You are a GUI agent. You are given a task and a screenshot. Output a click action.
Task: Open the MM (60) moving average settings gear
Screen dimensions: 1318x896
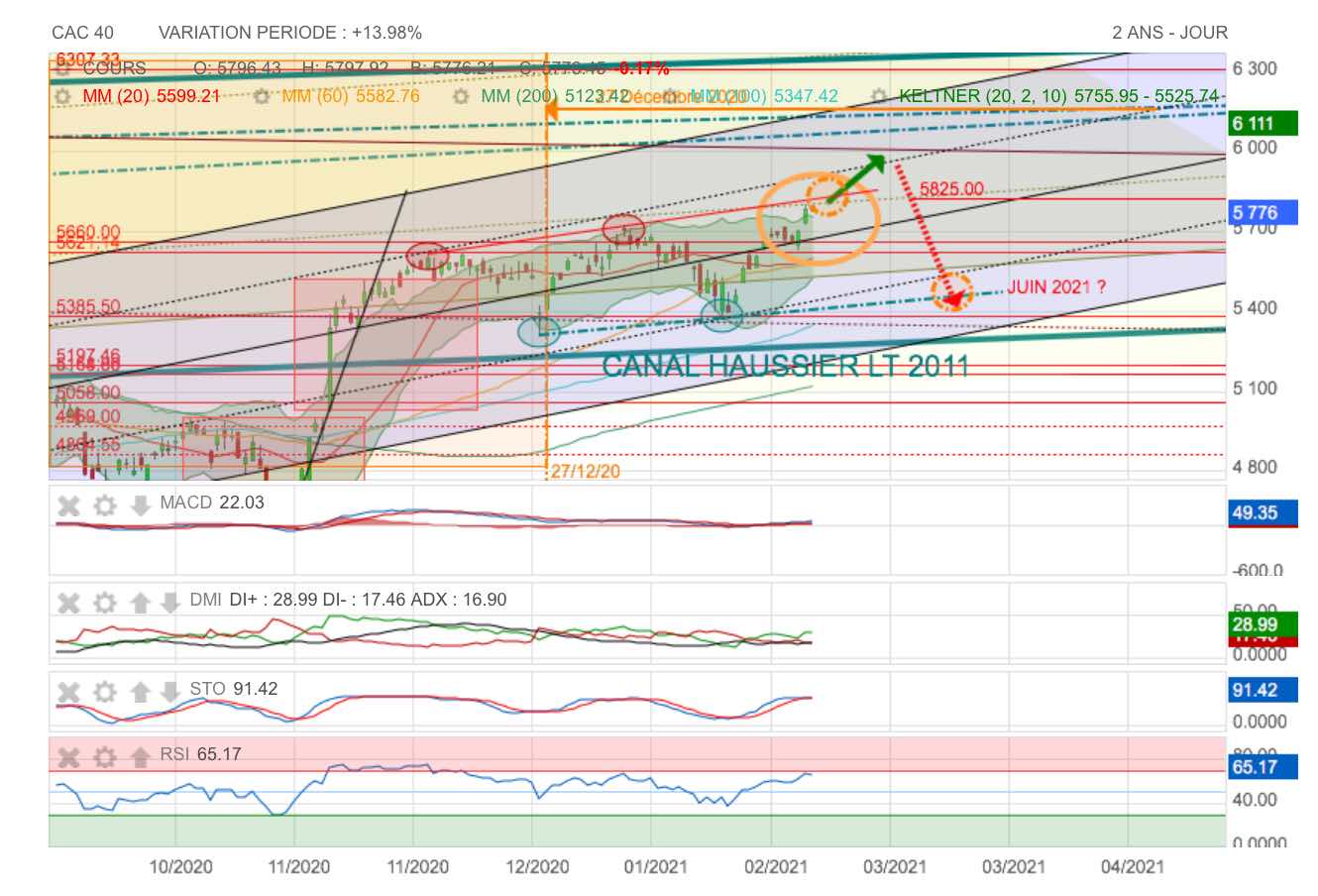(262, 96)
